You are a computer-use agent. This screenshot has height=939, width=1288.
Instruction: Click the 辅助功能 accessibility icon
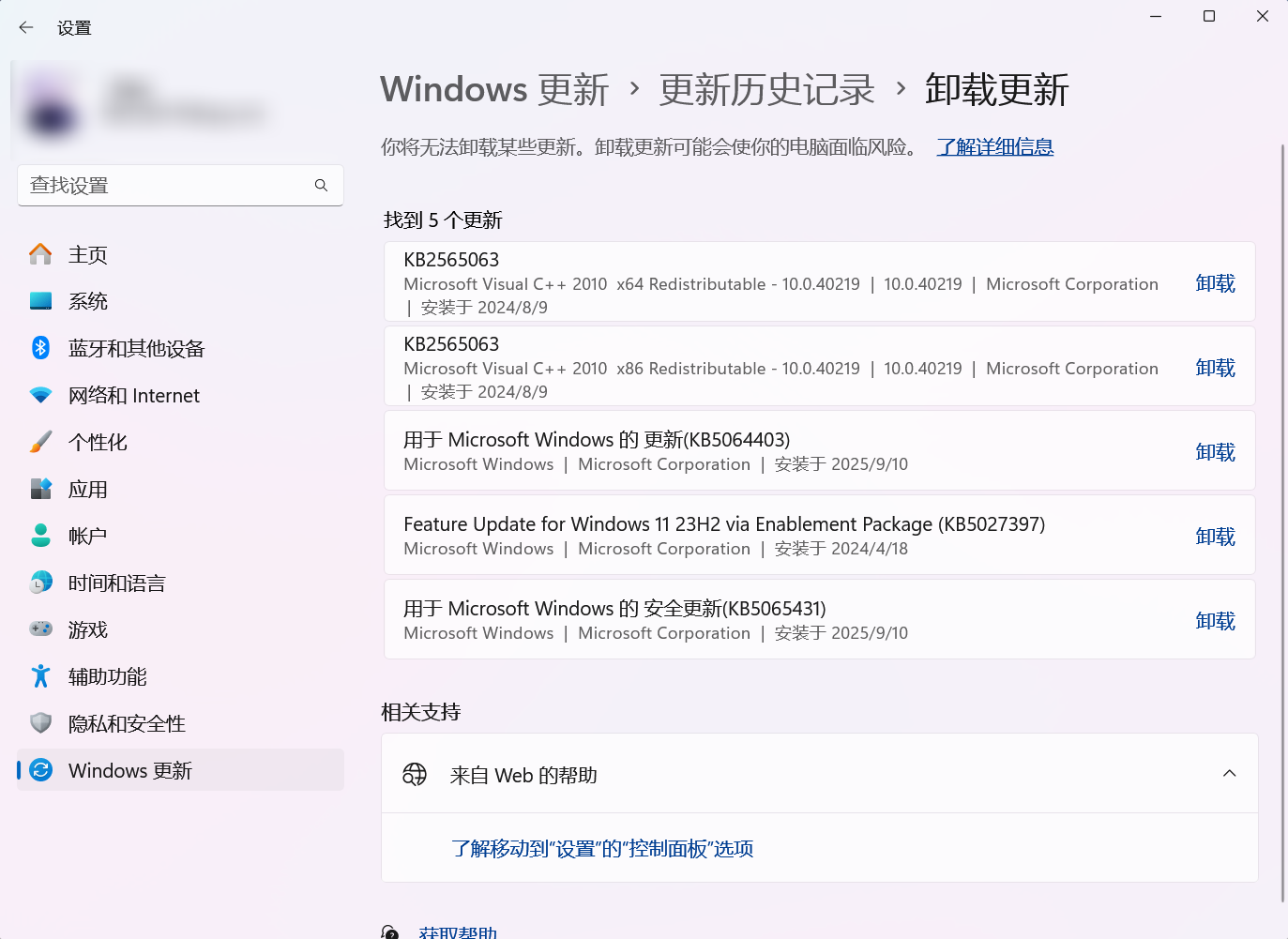pyautogui.click(x=40, y=676)
